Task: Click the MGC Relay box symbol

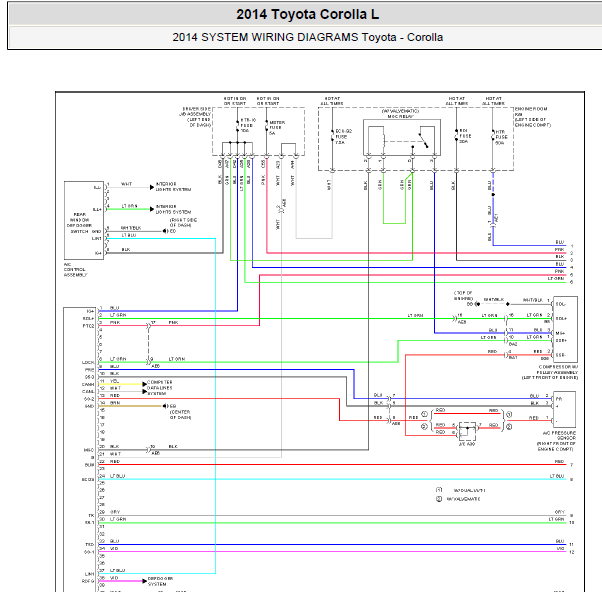Action: tap(402, 137)
